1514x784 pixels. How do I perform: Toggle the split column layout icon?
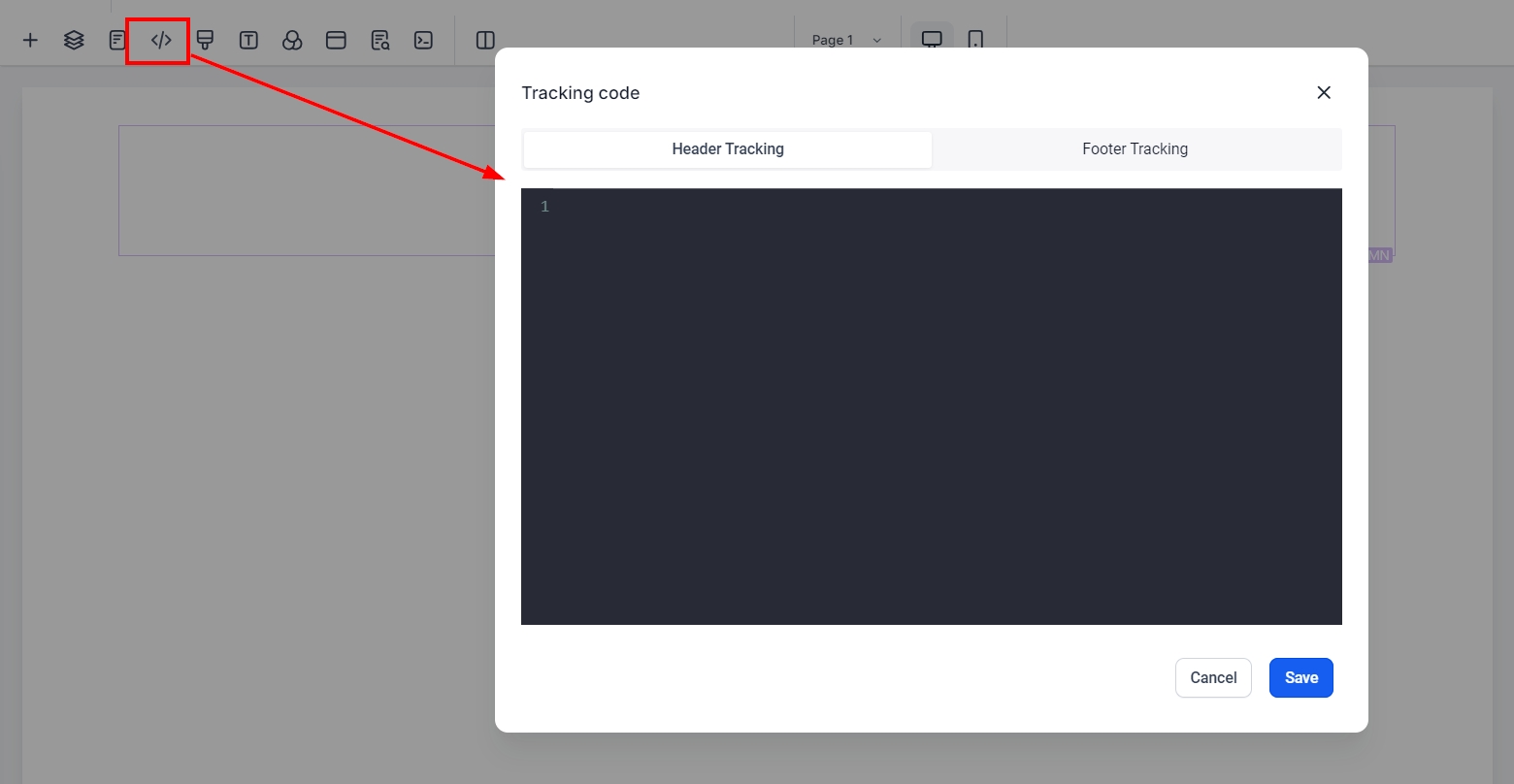point(485,40)
